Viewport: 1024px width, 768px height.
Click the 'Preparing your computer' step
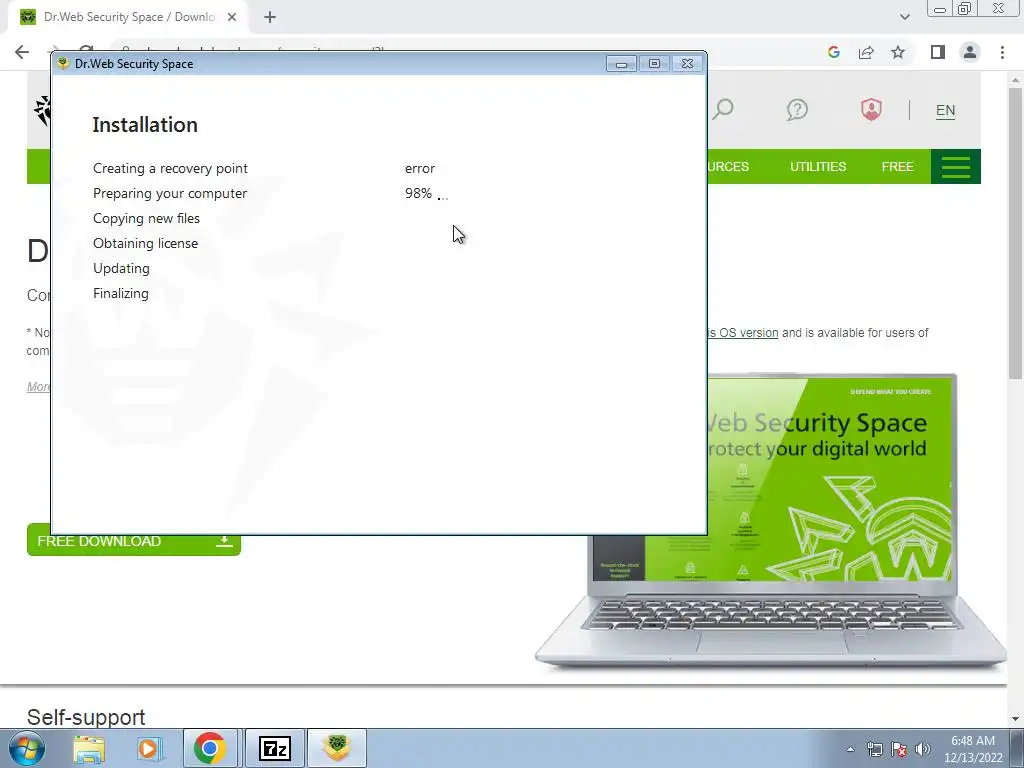tap(170, 193)
